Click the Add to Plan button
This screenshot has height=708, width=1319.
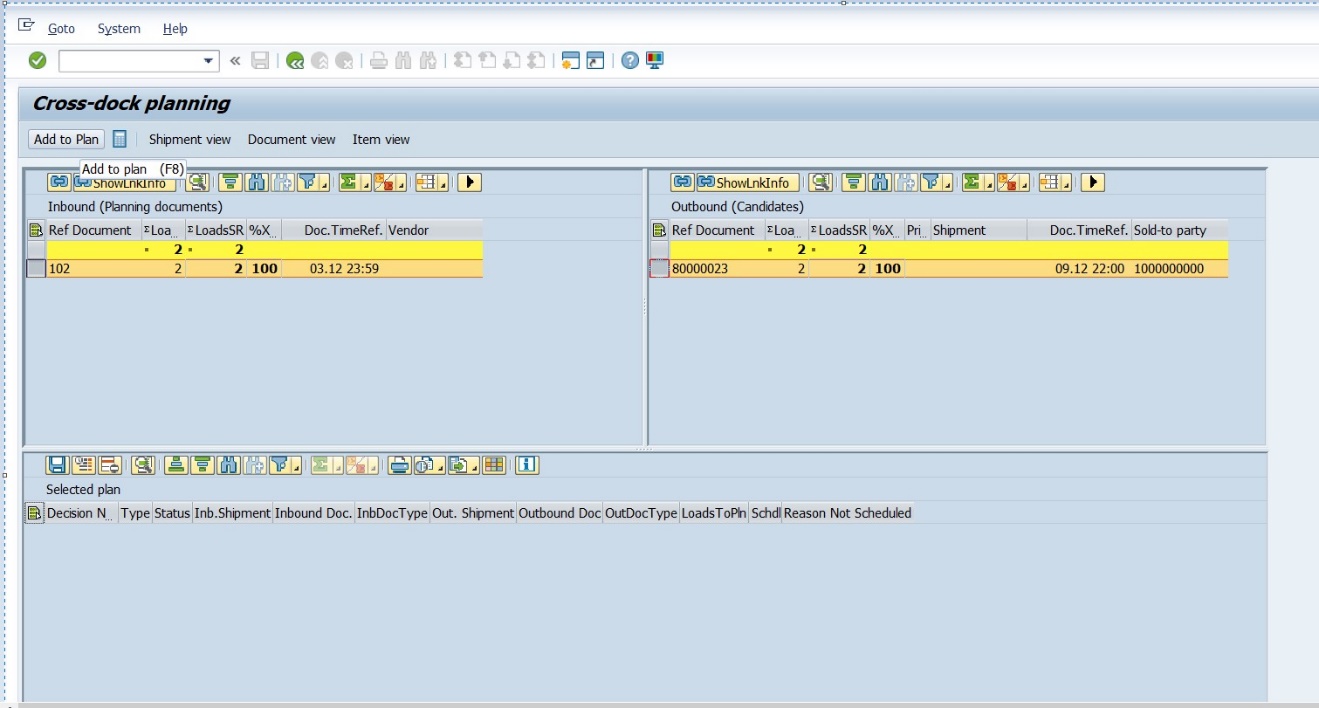click(66, 139)
